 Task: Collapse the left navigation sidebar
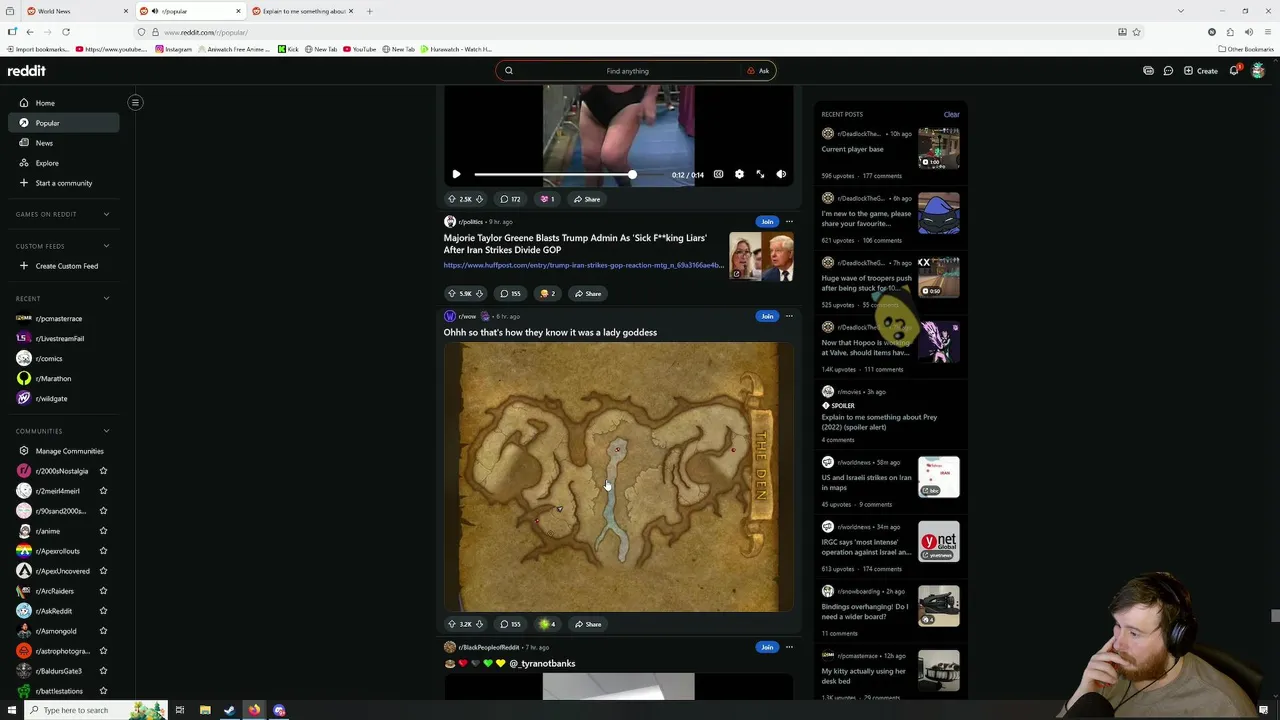coord(136,102)
